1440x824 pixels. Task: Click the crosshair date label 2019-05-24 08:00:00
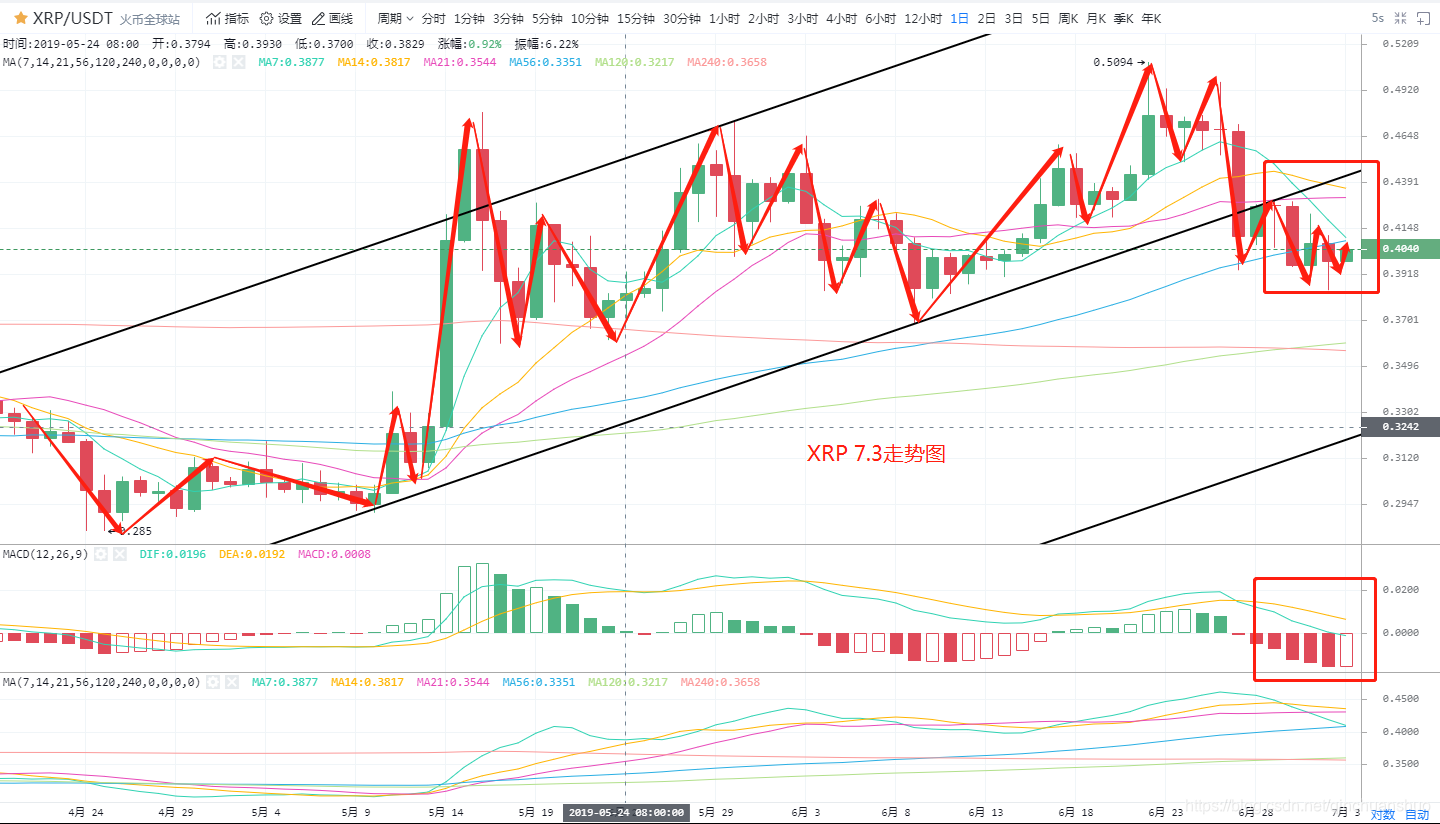tap(627, 813)
